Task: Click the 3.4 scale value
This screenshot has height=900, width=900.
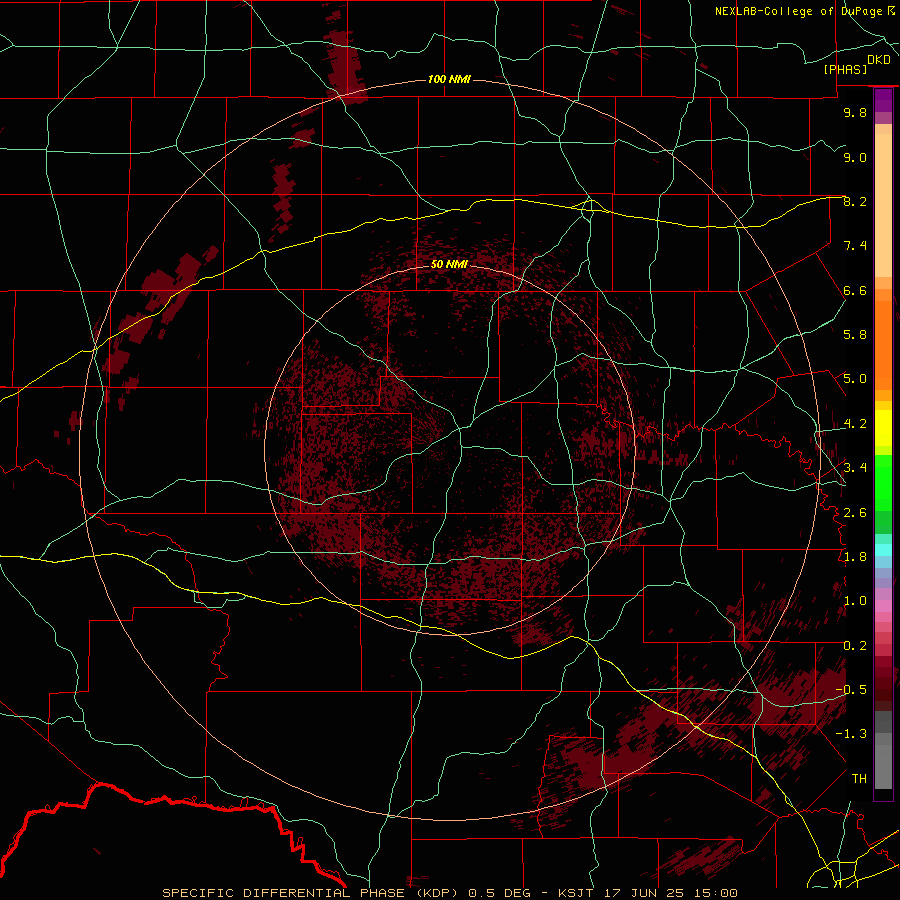Action: 855,467
